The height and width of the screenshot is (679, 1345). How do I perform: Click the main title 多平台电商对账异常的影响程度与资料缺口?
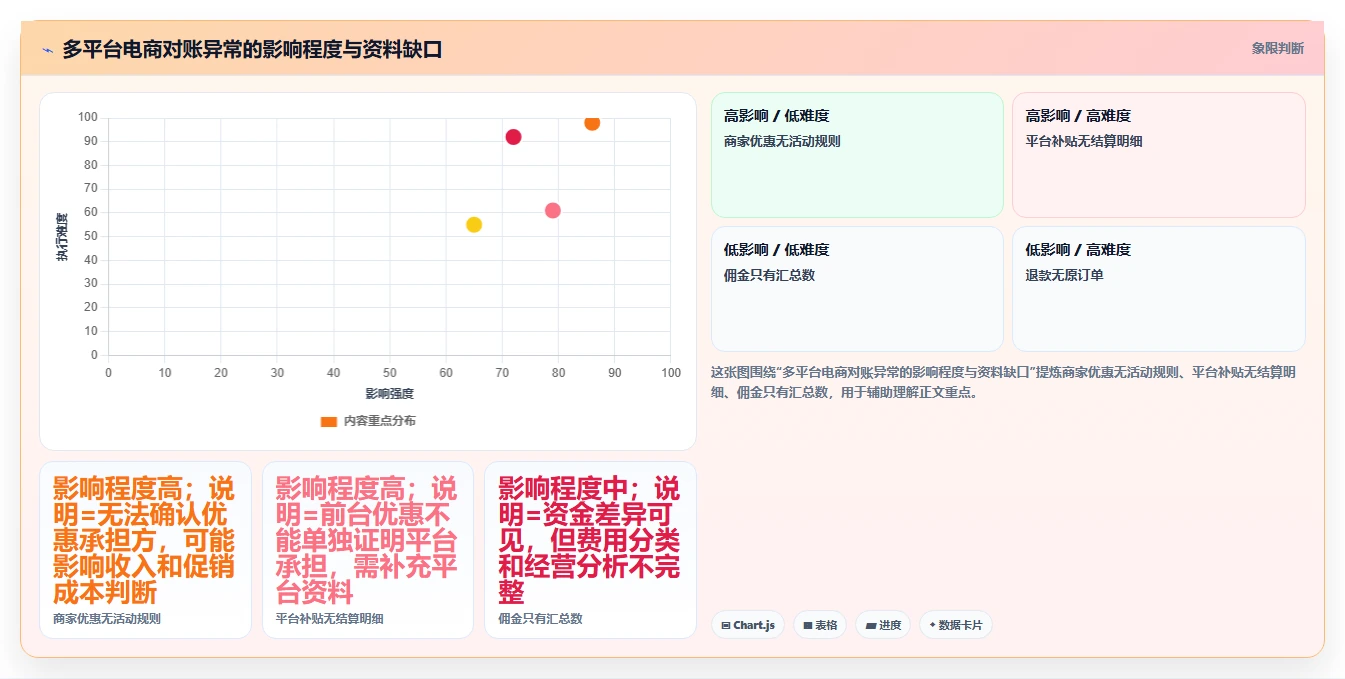point(252,49)
